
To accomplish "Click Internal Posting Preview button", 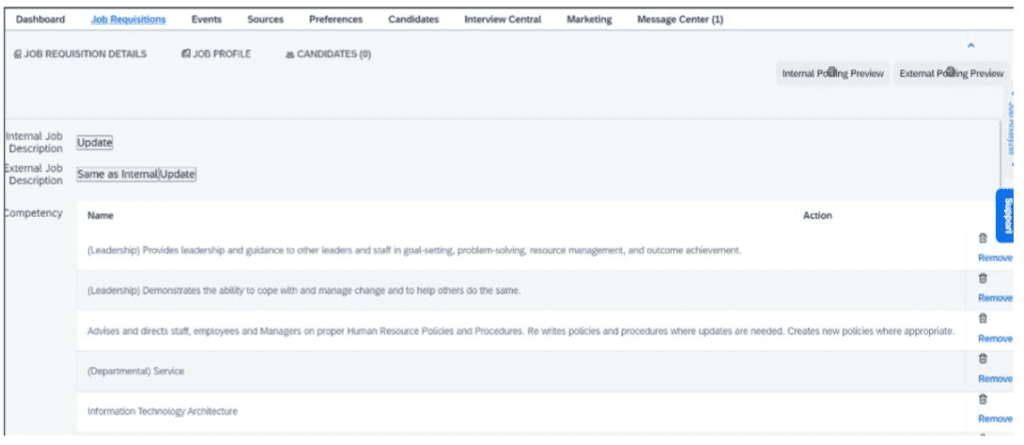I will pyautogui.click(x=833, y=74).
